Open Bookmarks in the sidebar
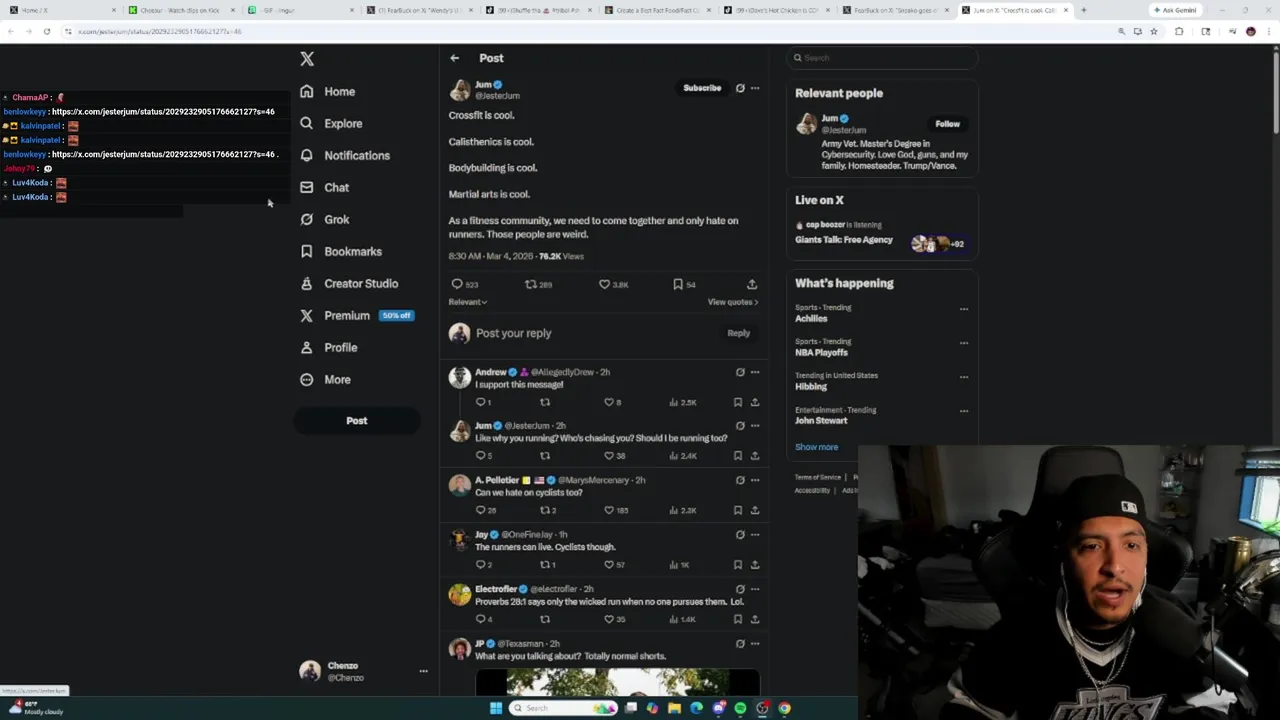 click(x=341, y=251)
